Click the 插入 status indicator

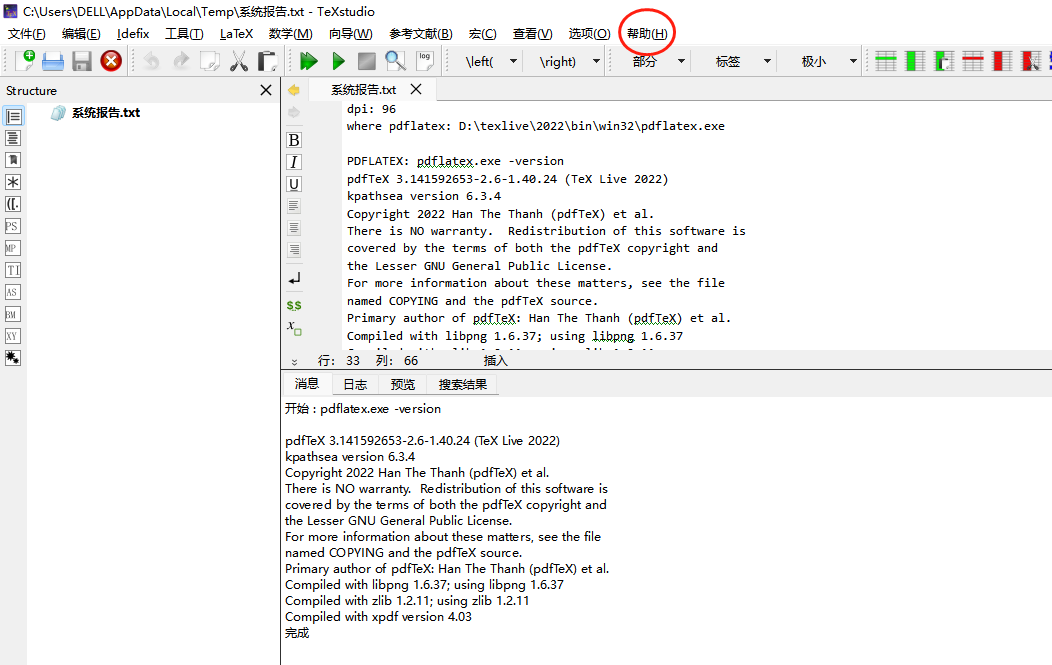coord(496,361)
